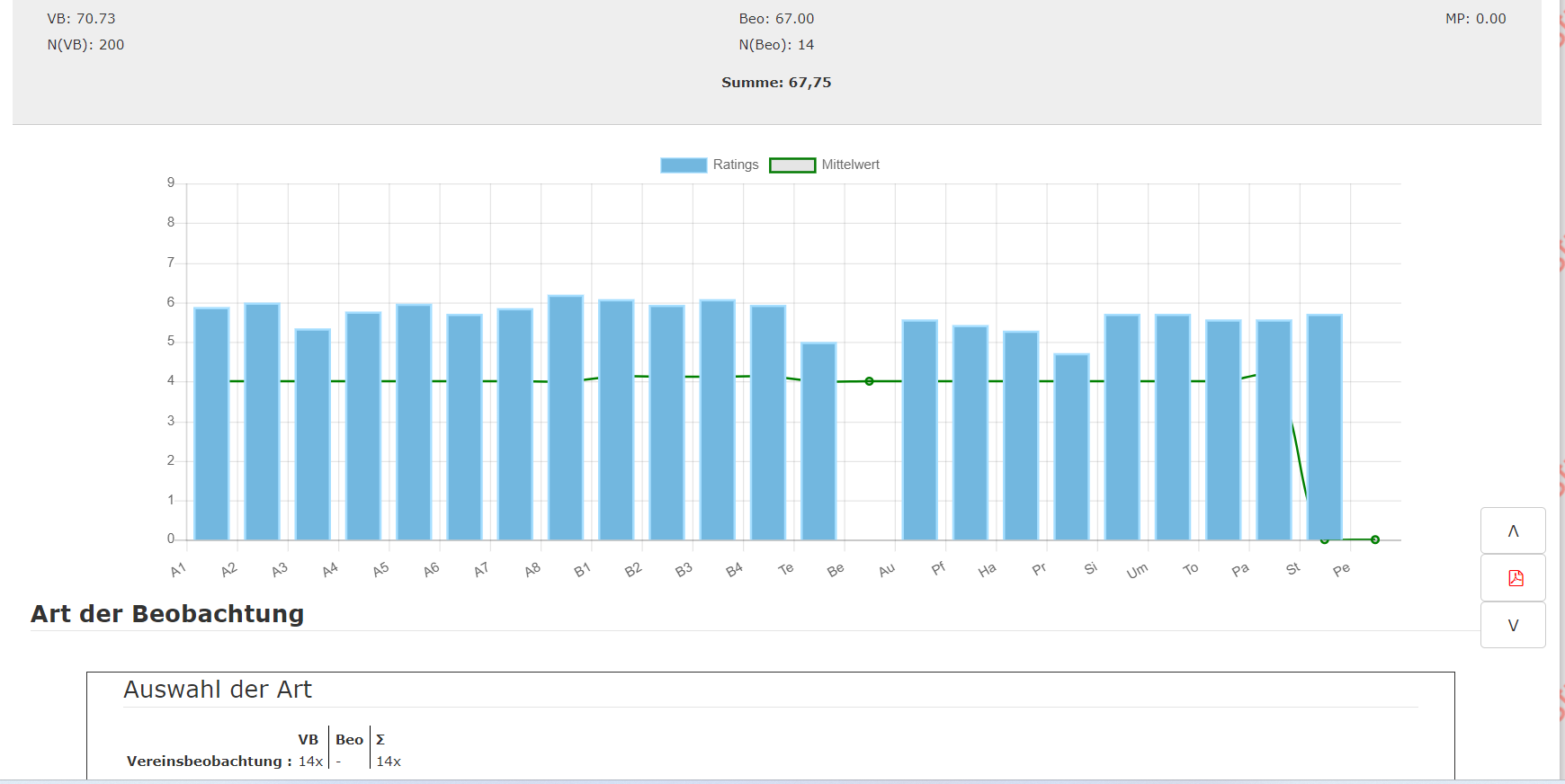
Task: Click the Mittelwert point above Au
Action: 869,381
